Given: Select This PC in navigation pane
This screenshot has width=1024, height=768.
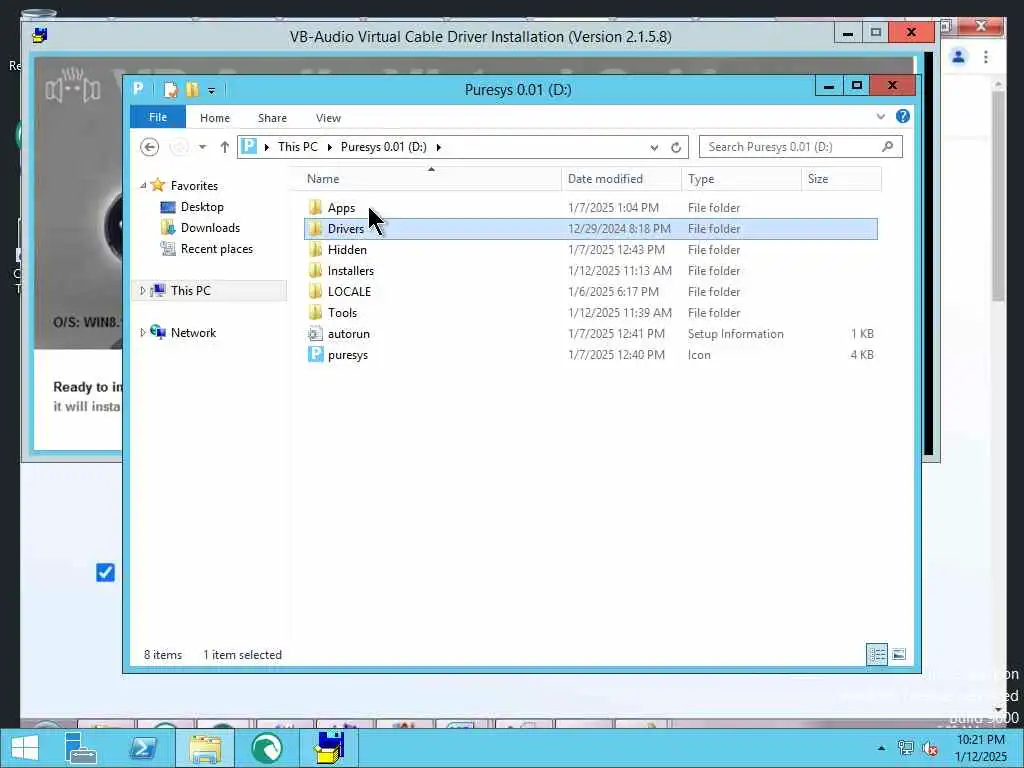Looking at the screenshot, I should [191, 291].
